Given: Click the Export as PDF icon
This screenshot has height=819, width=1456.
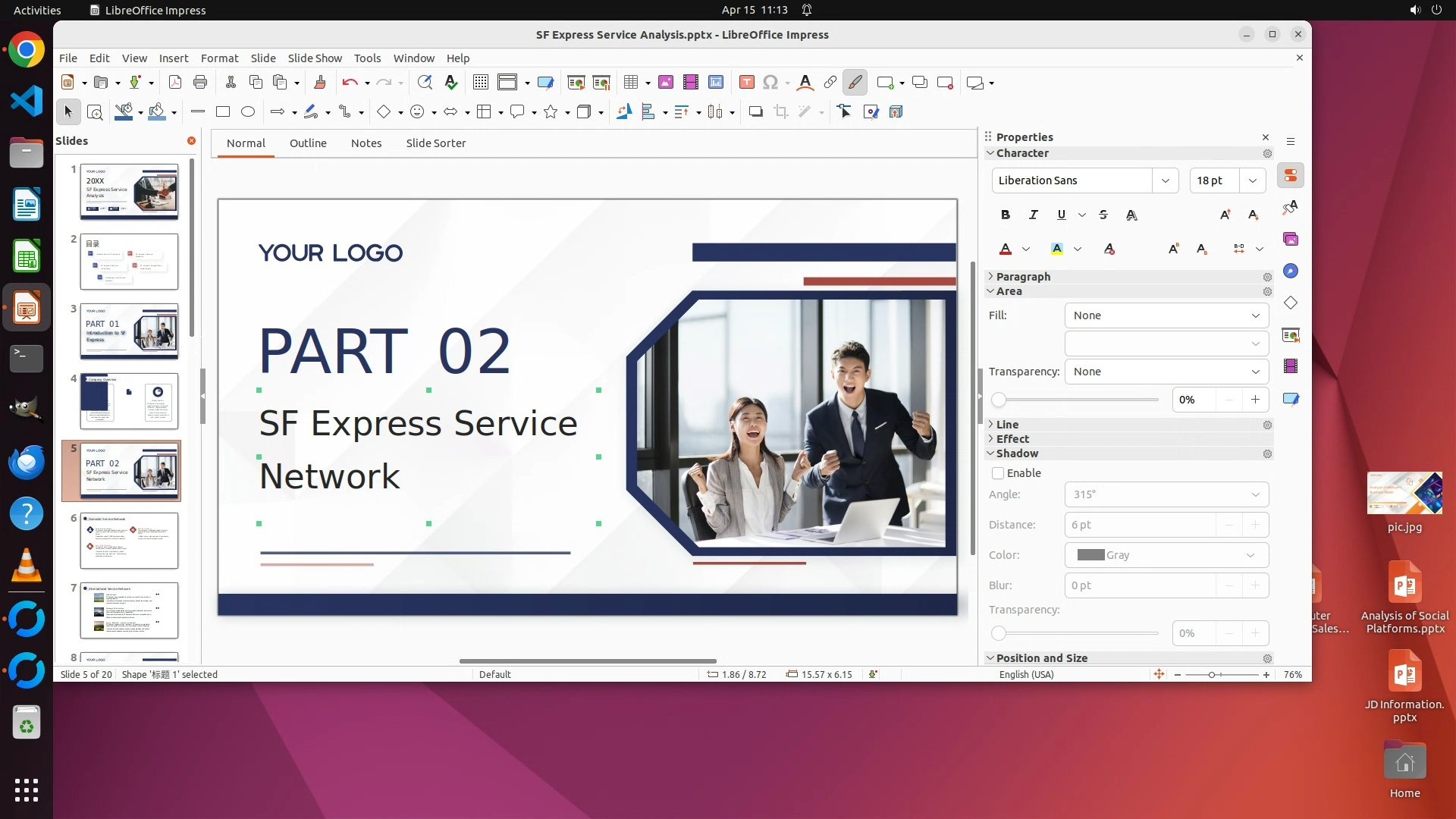Looking at the screenshot, I should coord(174,82).
